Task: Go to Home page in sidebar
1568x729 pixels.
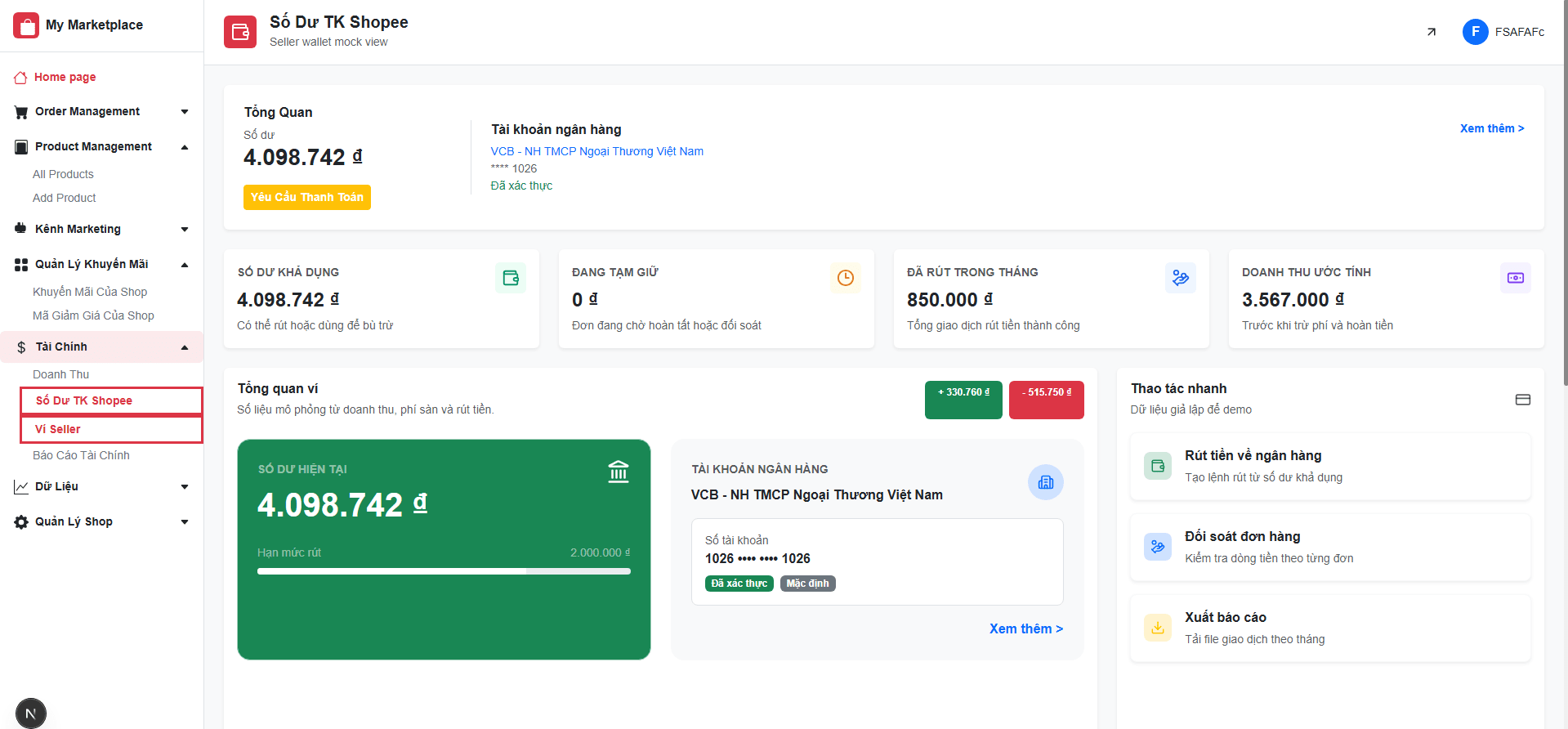Action: pyautogui.click(x=65, y=78)
